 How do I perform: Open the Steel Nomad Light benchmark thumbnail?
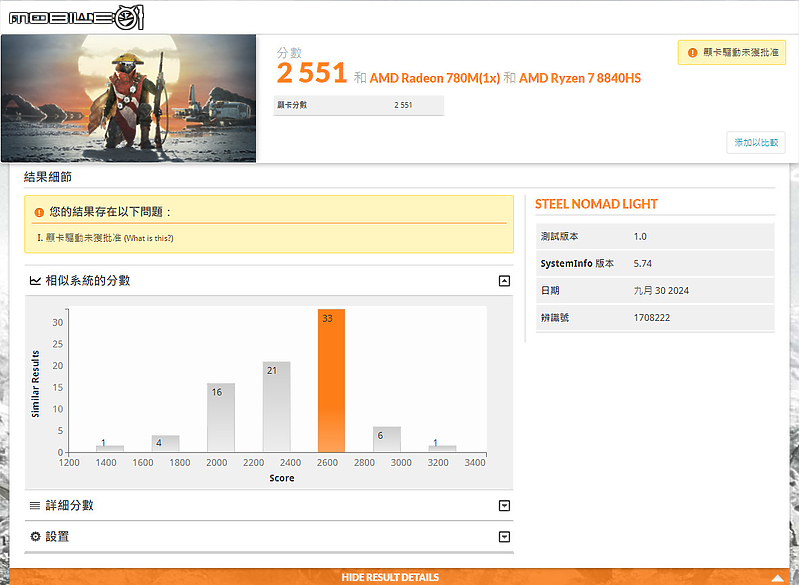[128, 98]
